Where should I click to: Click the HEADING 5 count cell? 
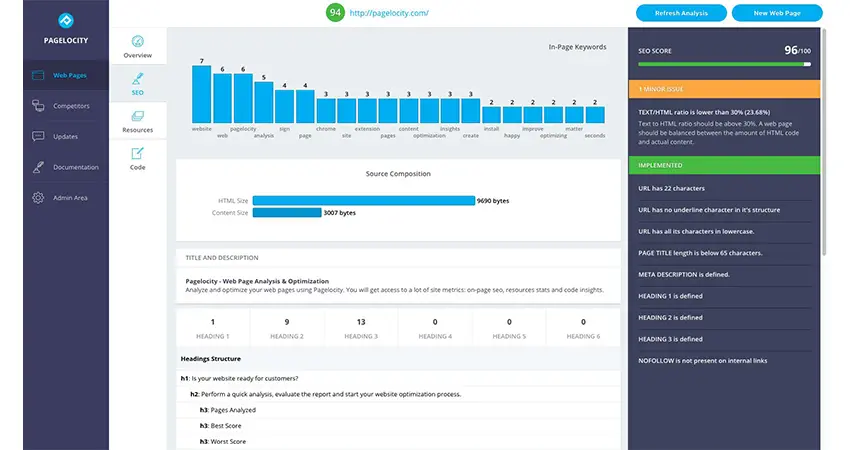pyautogui.click(x=509, y=328)
